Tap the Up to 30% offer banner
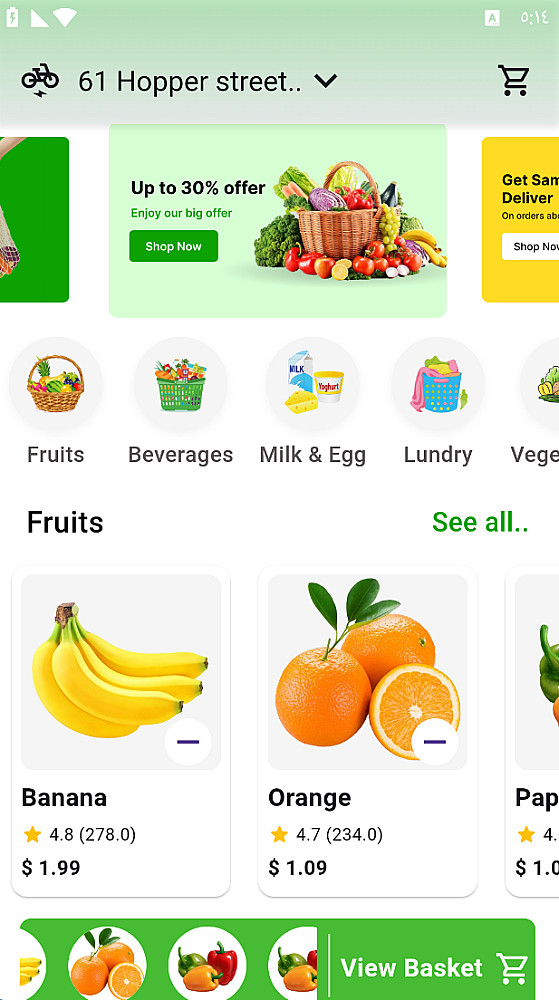The width and height of the screenshot is (559, 1000). pyautogui.click(x=278, y=220)
